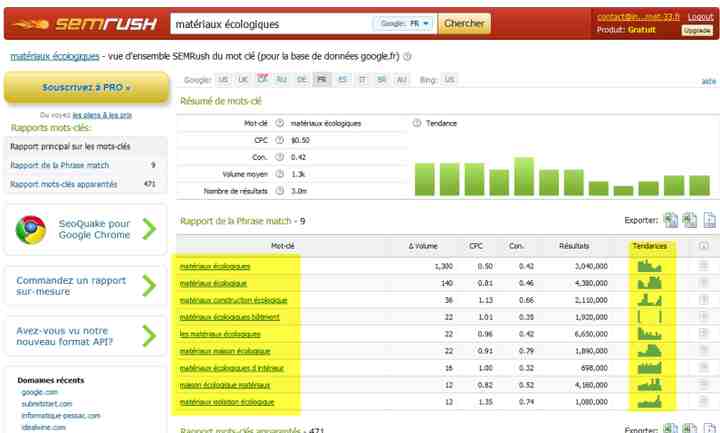The height and width of the screenshot is (433, 720).
Task: Select Rapport principal sur les mots-clés
Action: [x=70, y=146]
